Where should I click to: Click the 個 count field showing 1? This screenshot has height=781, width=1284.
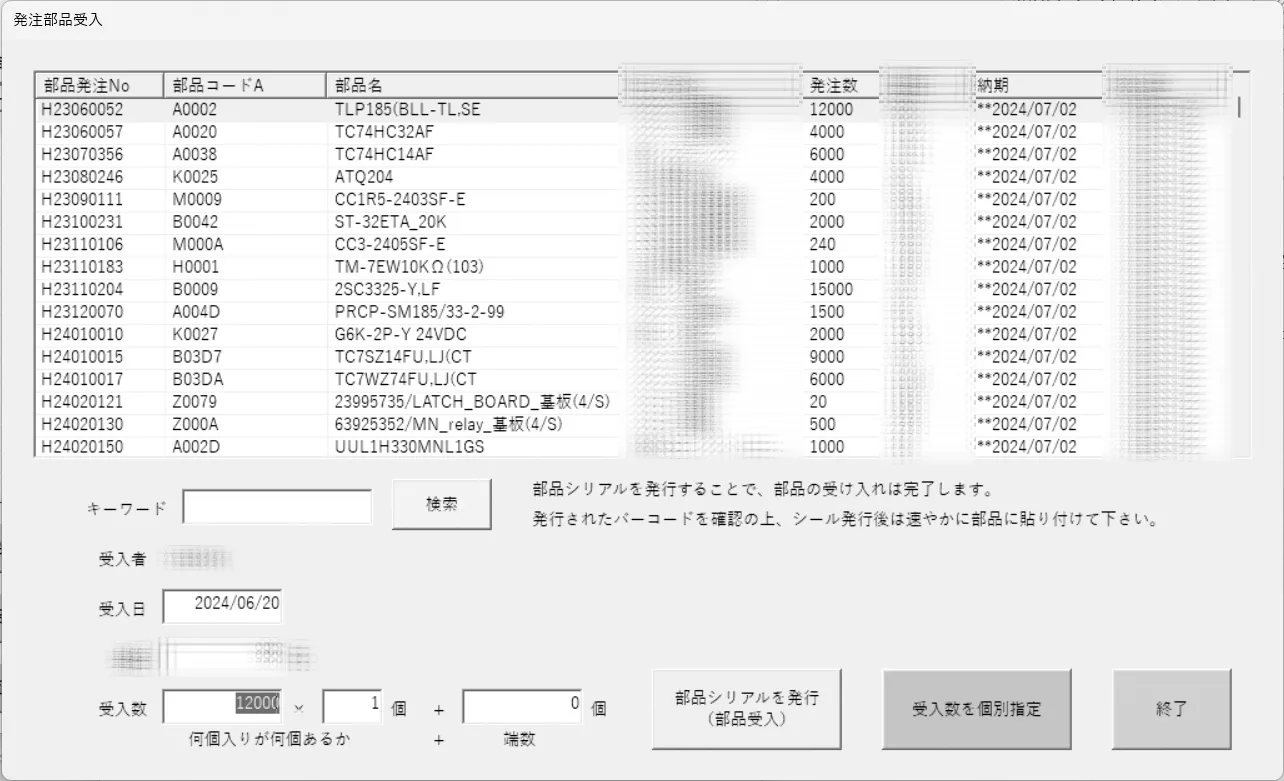(x=353, y=706)
